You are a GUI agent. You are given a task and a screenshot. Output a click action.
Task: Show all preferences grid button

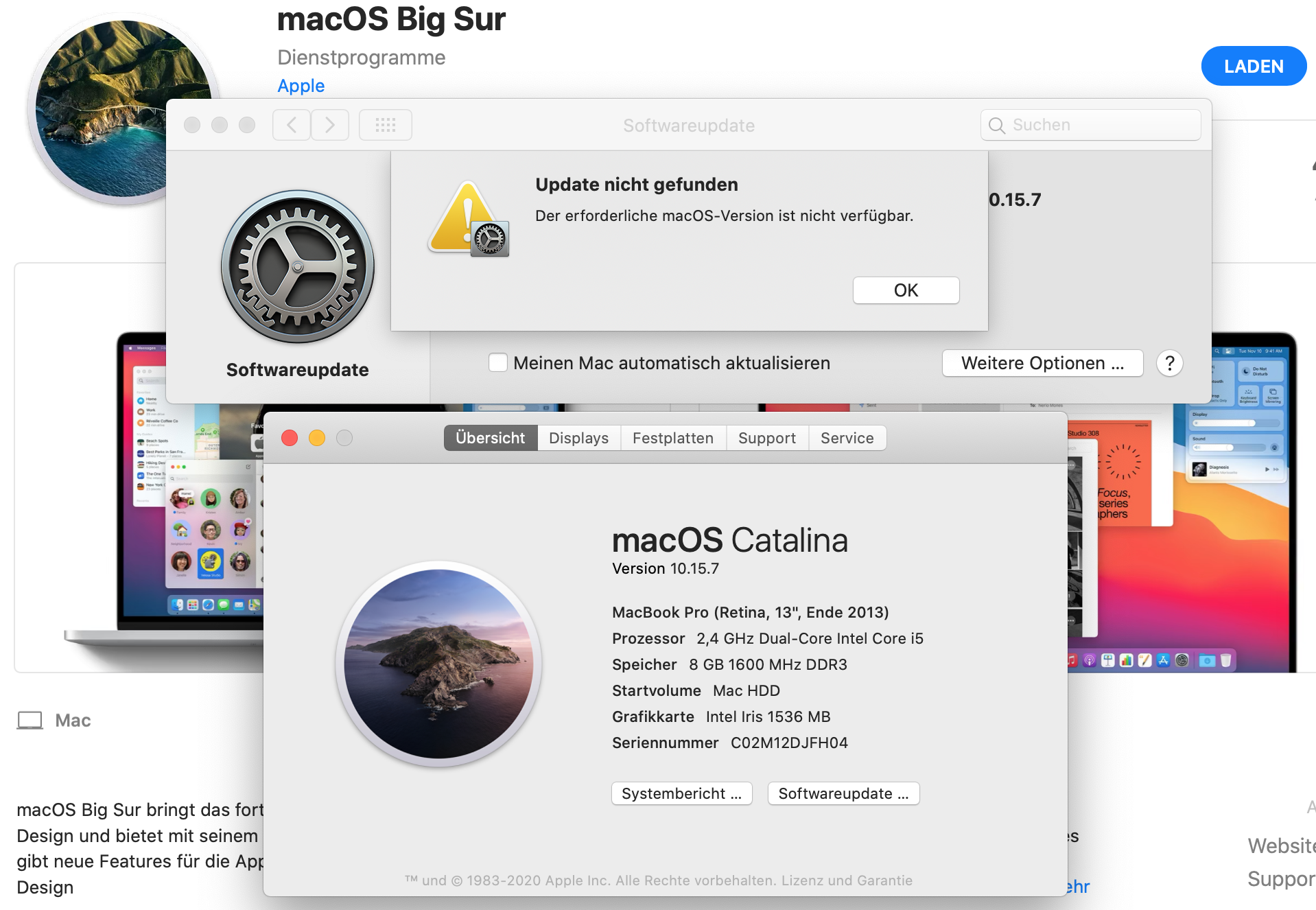tap(386, 125)
